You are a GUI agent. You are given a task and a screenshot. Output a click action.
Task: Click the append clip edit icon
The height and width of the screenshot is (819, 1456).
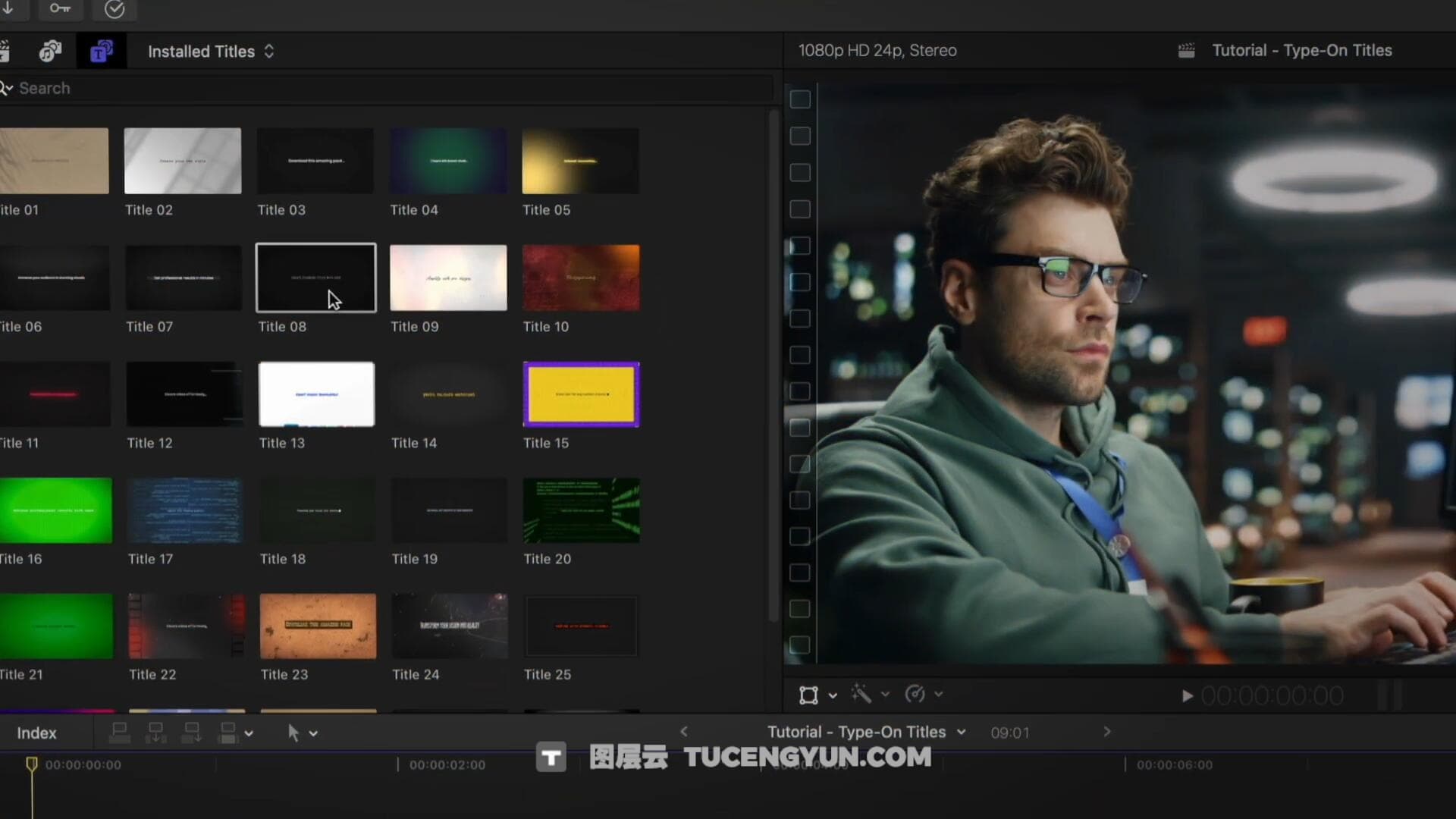[x=192, y=733]
